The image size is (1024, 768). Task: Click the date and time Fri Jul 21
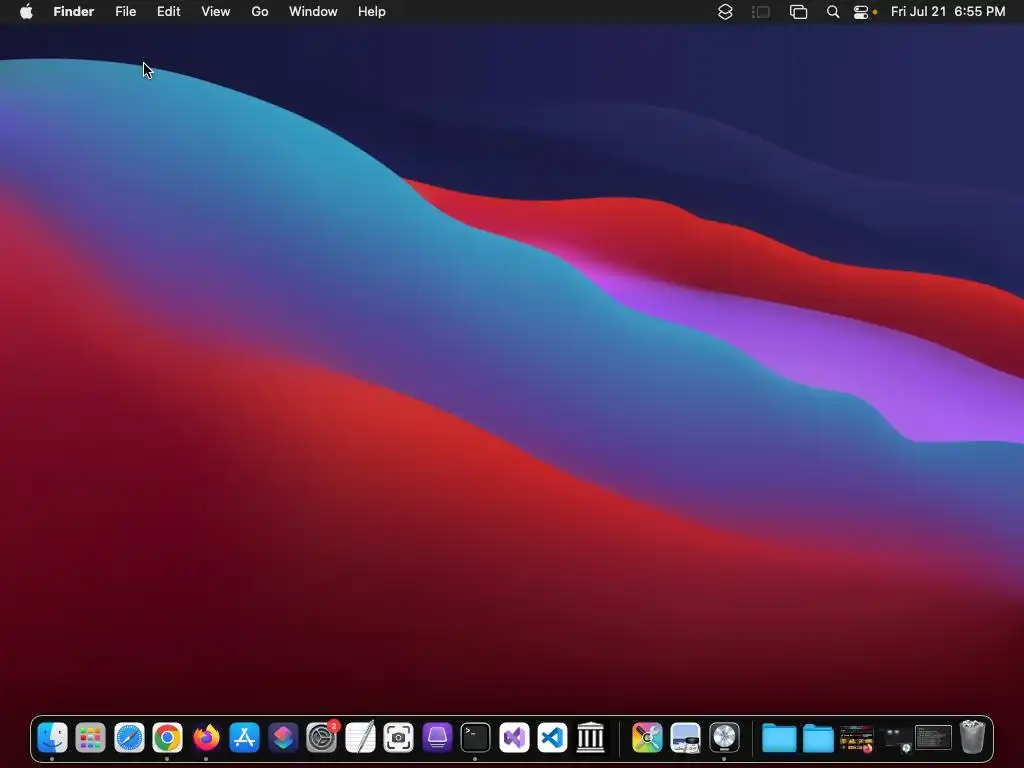click(948, 12)
